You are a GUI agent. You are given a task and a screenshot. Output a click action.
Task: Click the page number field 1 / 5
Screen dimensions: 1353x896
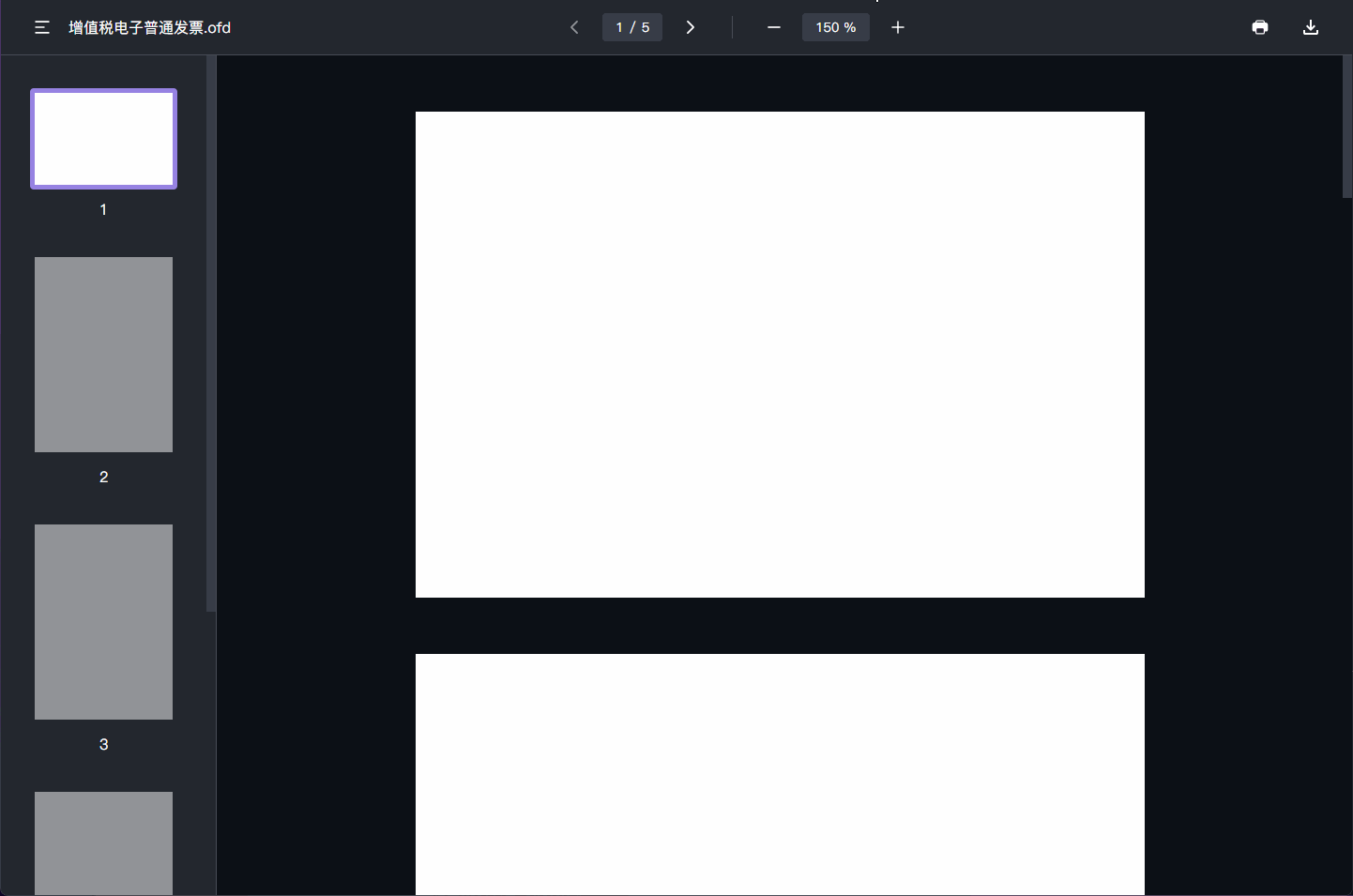click(632, 27)
